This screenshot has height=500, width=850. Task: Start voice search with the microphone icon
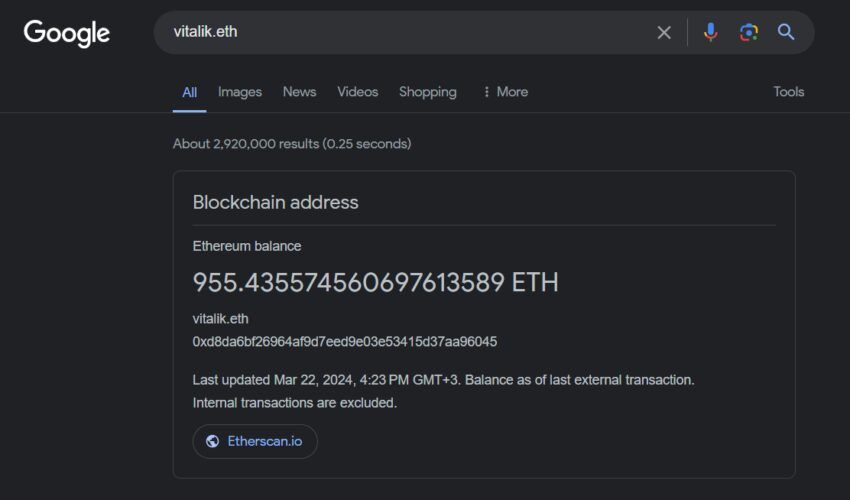710,32
